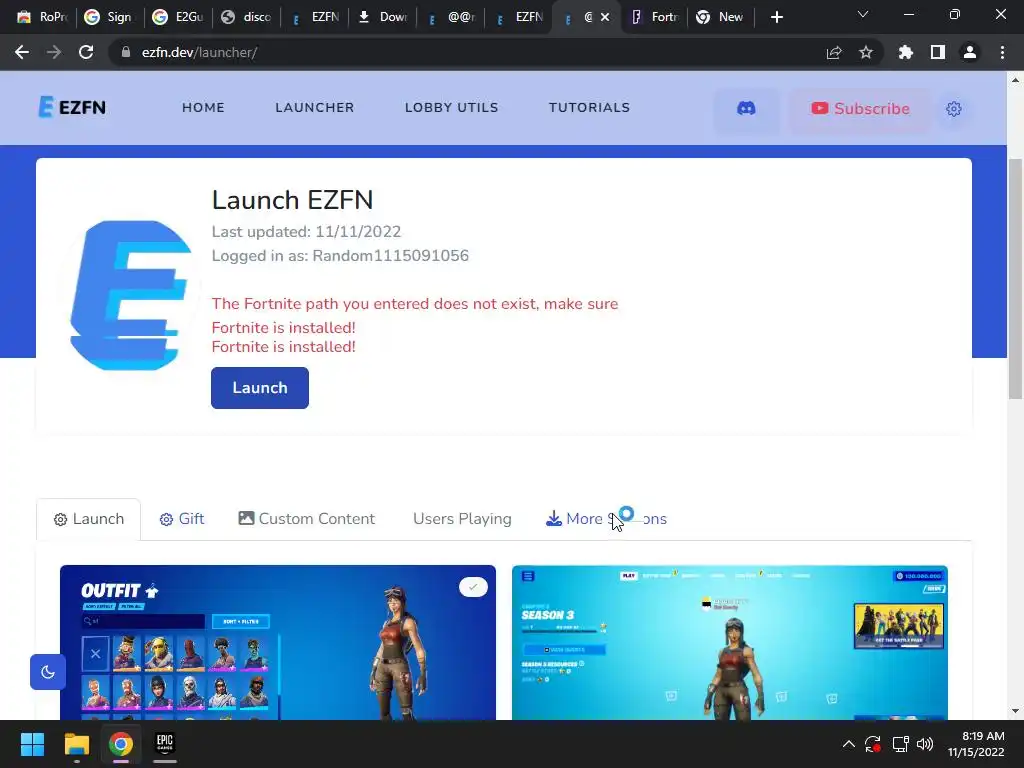Screen dimensions: 1024x768
Task: Expand the tab search dropdown arrow
Action: (x=863, y=14)
